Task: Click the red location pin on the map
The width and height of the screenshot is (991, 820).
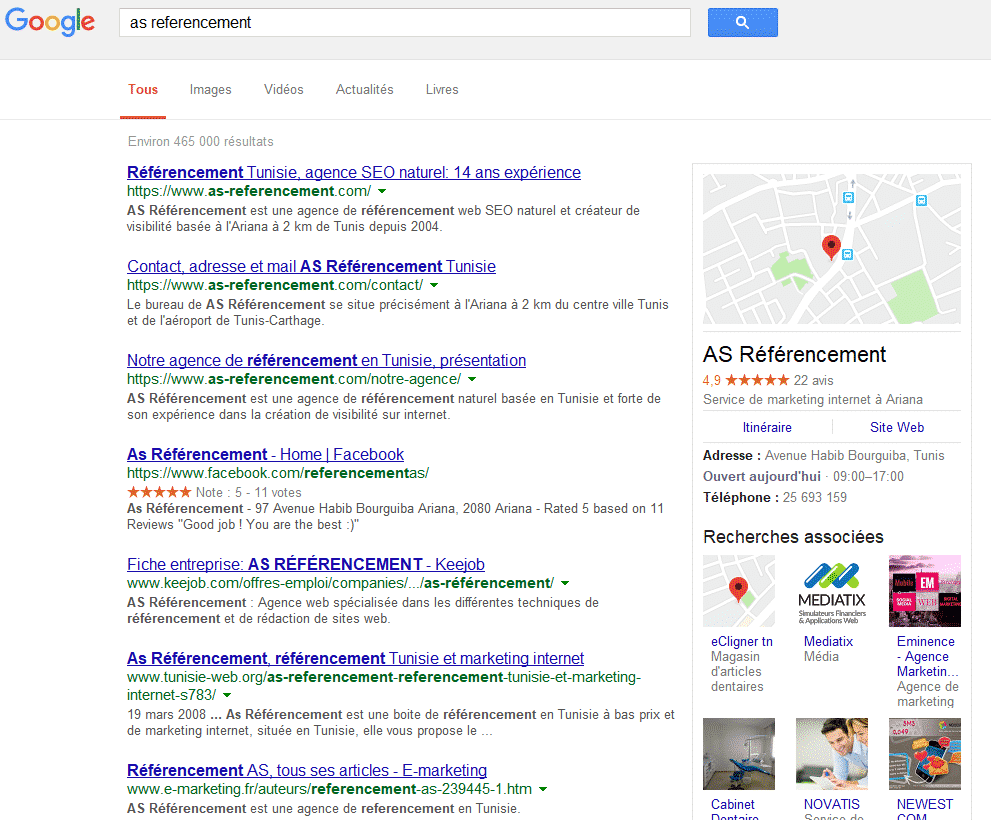Action: (x=831, y=247)
